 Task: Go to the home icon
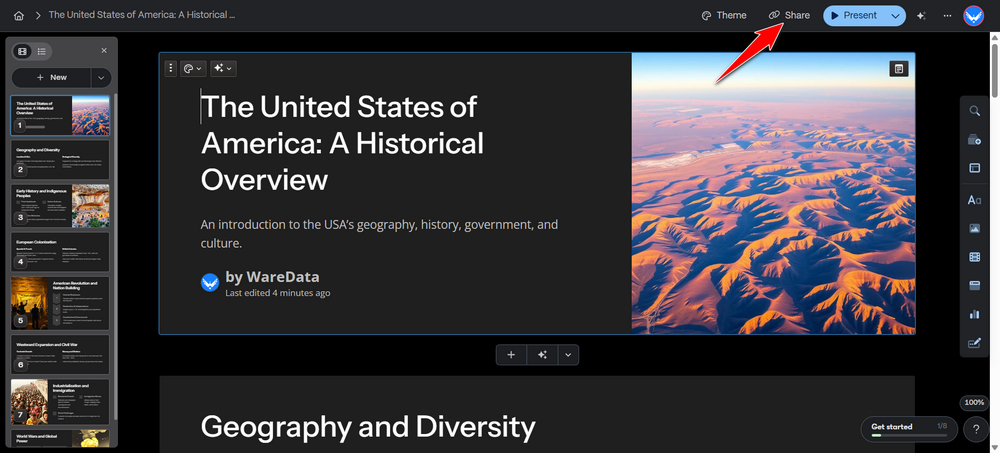point(19,15)
